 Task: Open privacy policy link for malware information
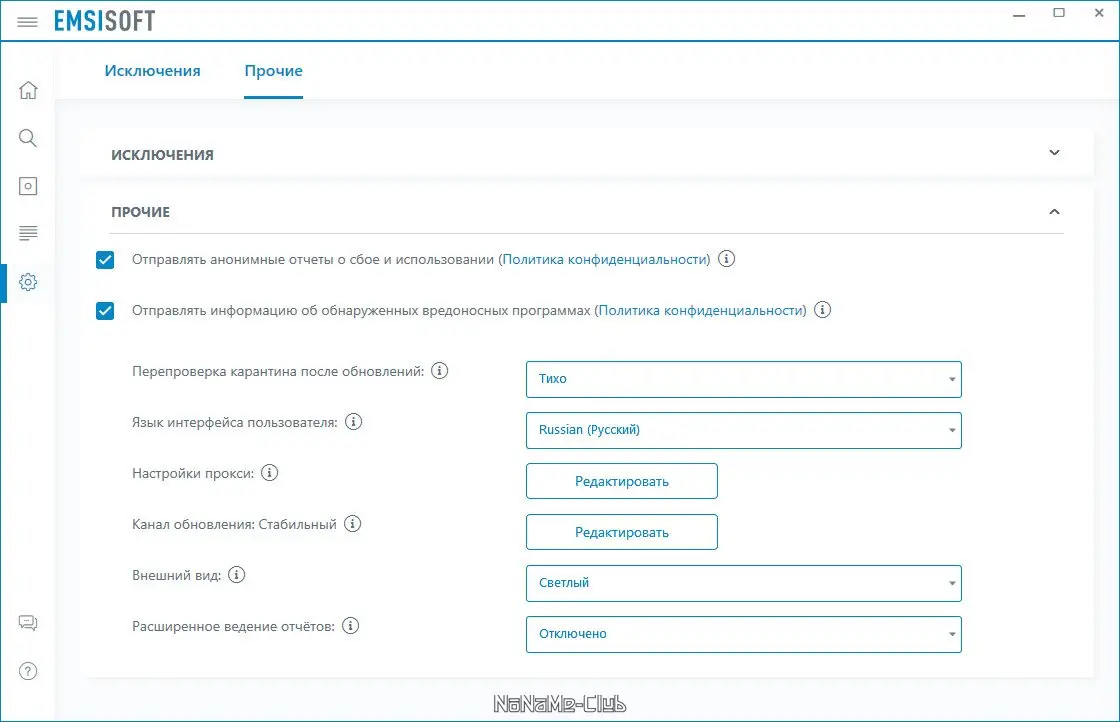[x=702, y=311]
